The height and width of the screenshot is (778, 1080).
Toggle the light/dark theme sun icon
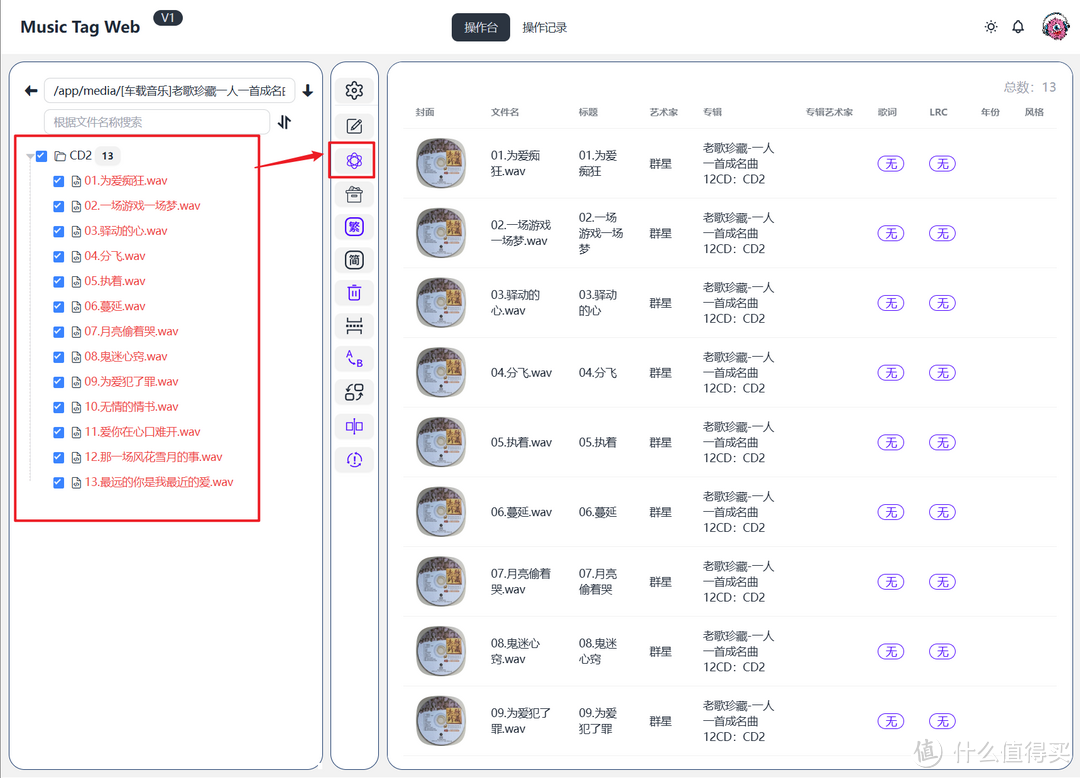point(991,27)
